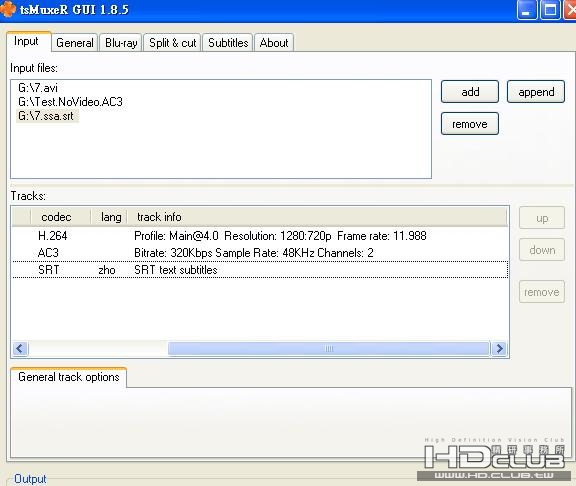Select the SRT subtitle track row
Screen dimensions: 576x486
pos(260,270)
